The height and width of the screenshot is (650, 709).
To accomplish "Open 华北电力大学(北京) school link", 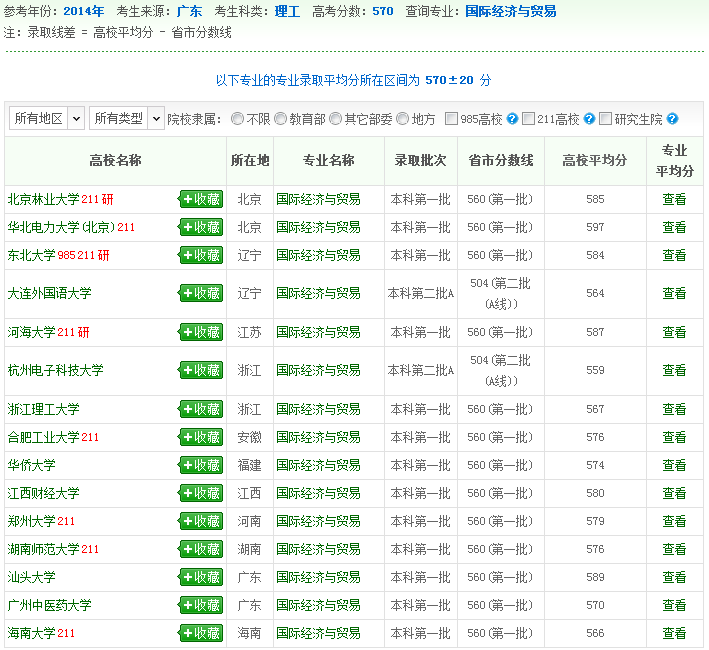I will click(x=61, y=227).
